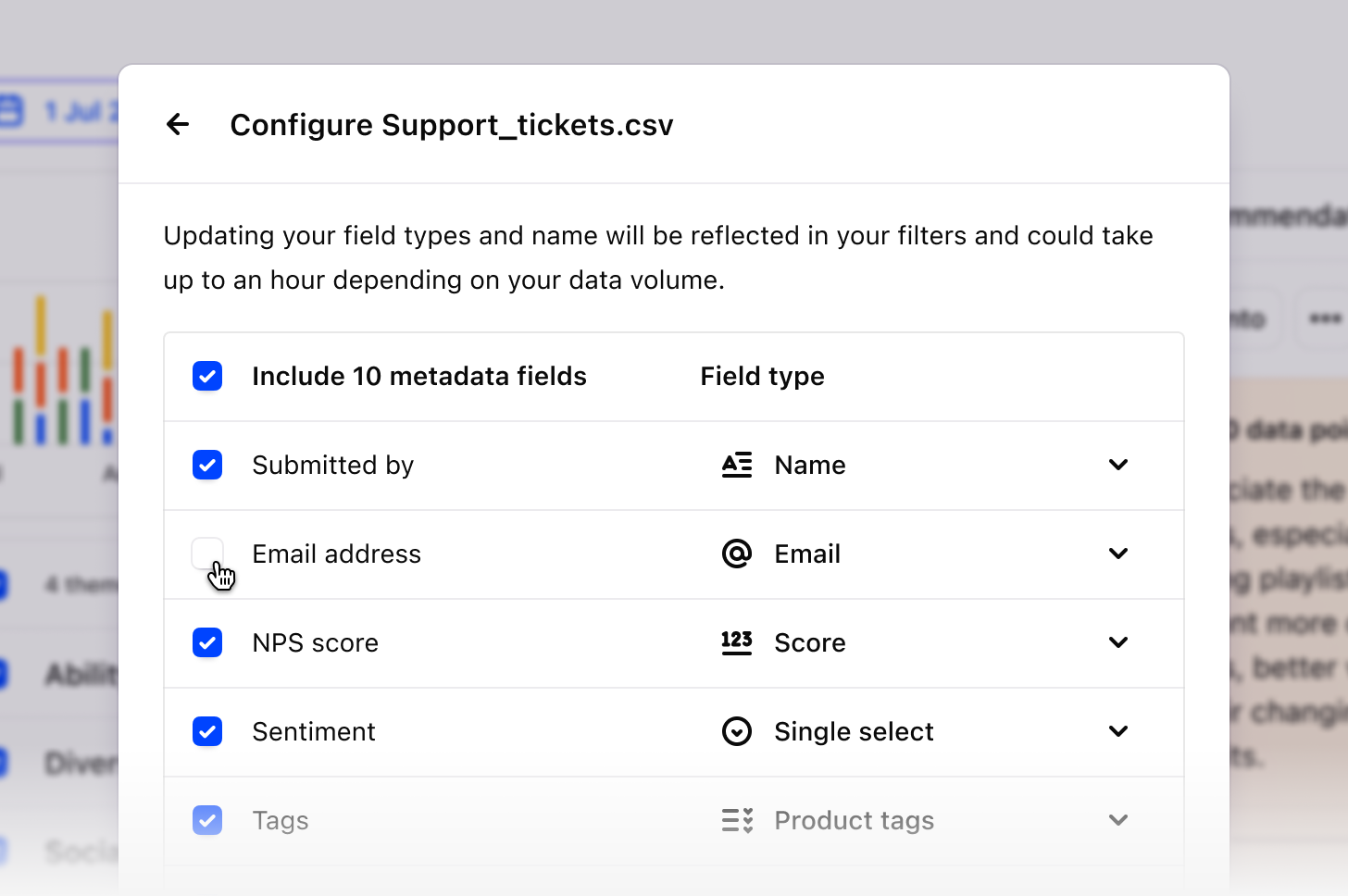Open the ellipsis menu in the background

(1324, 318)
